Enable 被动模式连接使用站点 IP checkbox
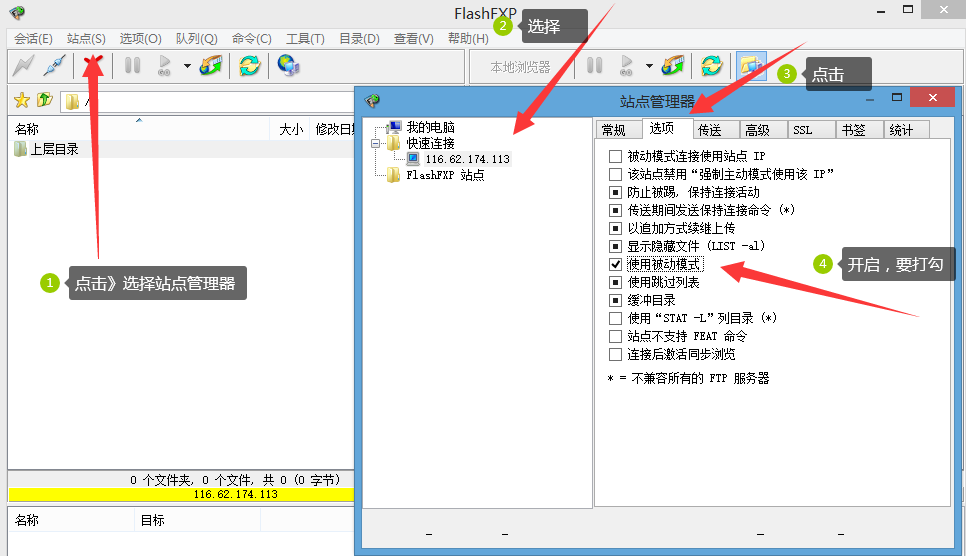The height and width of the screenshot is (556, 966). pyautogui.click(x=615, y=156)
